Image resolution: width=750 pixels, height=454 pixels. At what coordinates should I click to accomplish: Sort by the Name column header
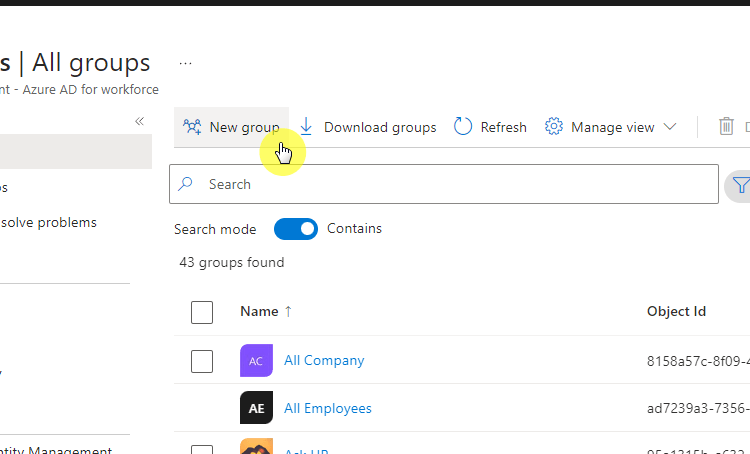coord(259,311)
